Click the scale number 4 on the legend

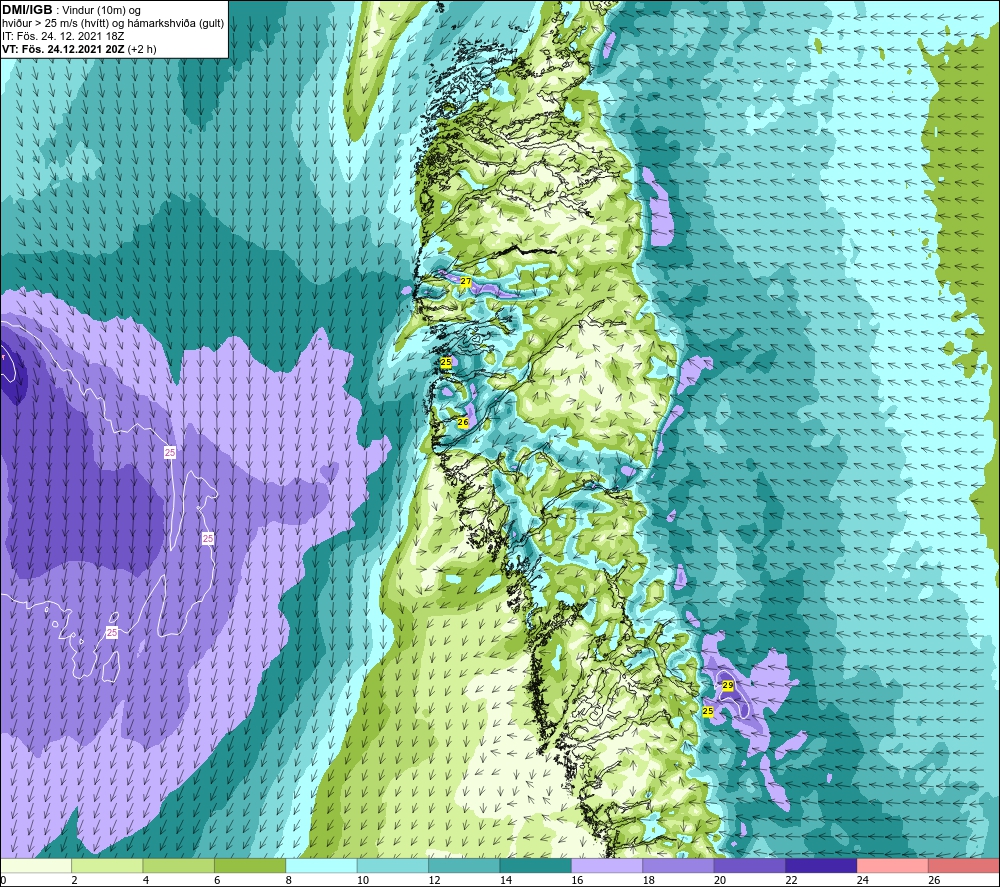click(146, 880)
